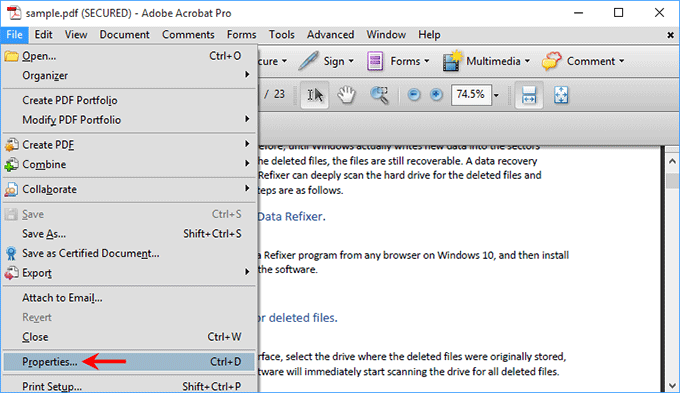Activate the Hand tool

(x=347, y=95)
